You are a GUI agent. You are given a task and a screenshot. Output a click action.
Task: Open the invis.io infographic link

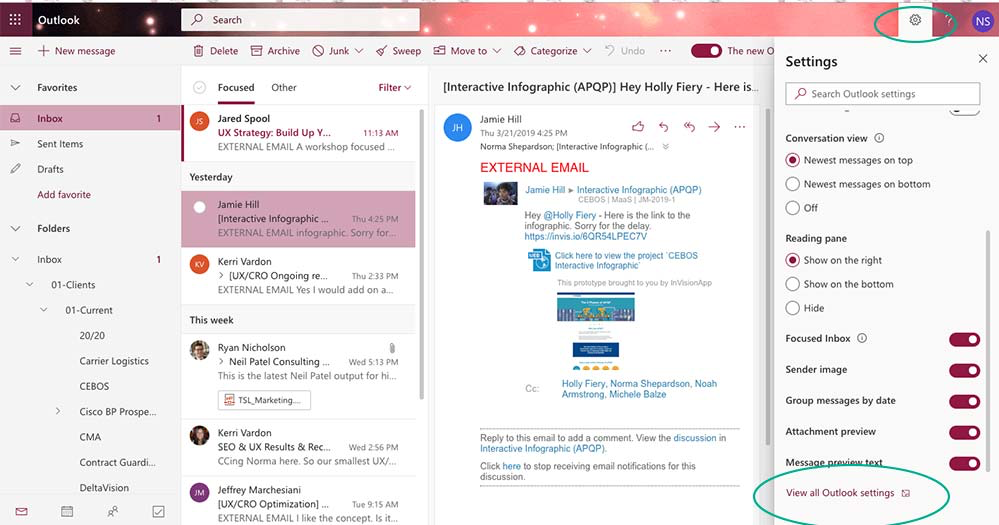586,236
